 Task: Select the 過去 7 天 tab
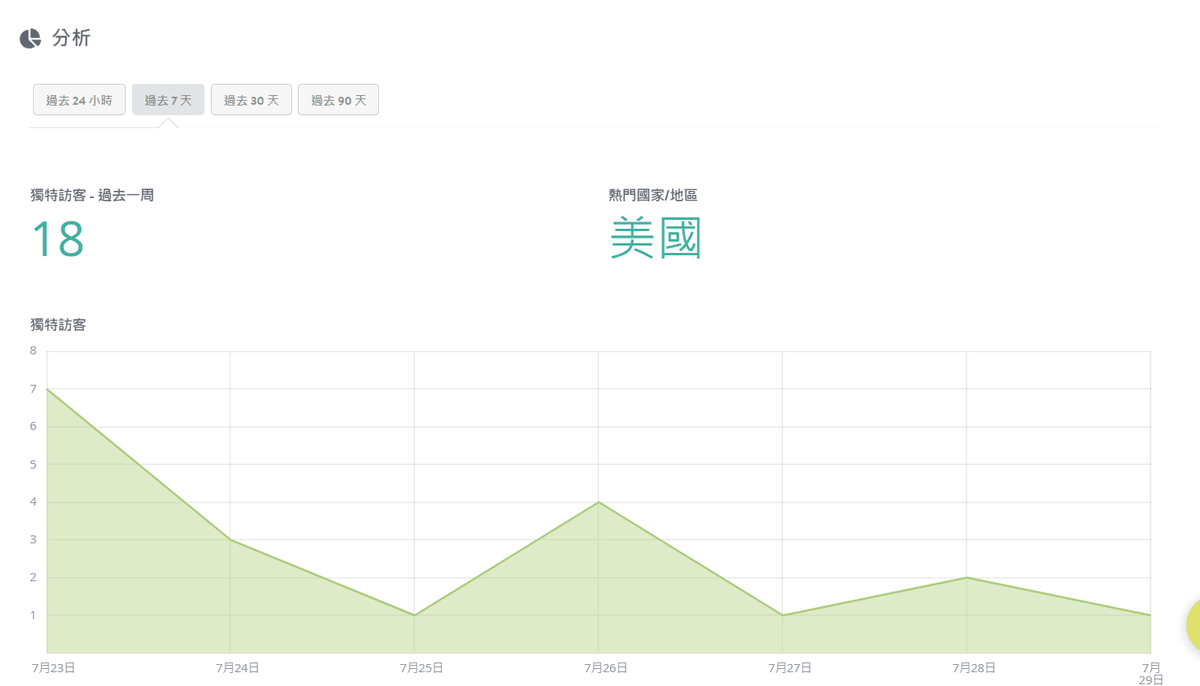[168, 100]
